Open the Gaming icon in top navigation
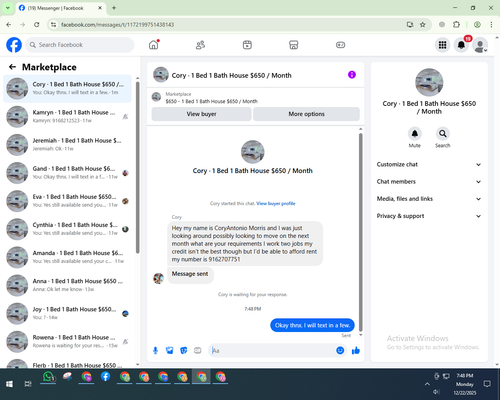The width and height of the screenshot is (500, 400). point(340,45)
